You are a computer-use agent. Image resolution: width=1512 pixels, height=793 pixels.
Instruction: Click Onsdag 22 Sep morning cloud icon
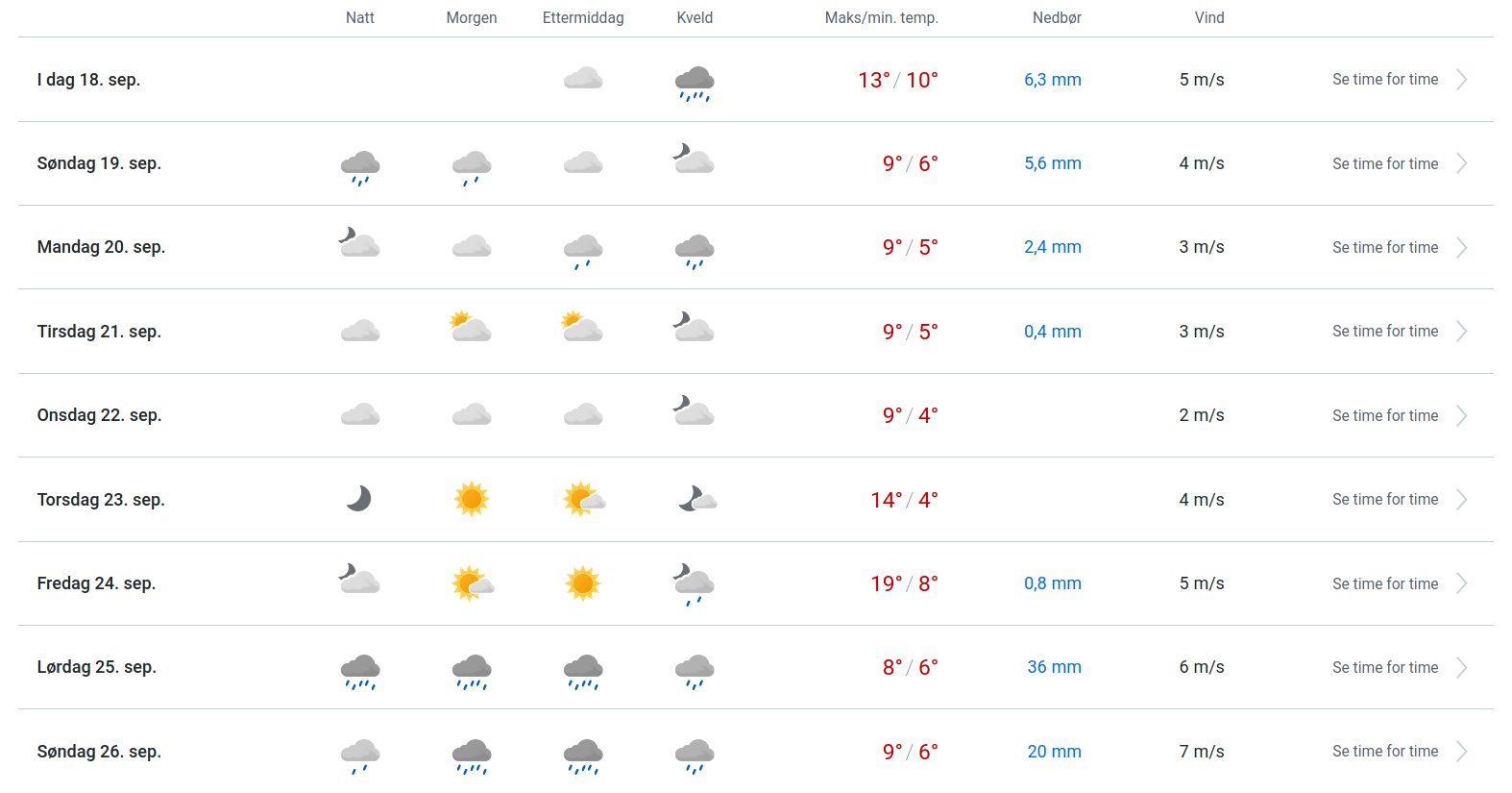(x=471, y=415)
